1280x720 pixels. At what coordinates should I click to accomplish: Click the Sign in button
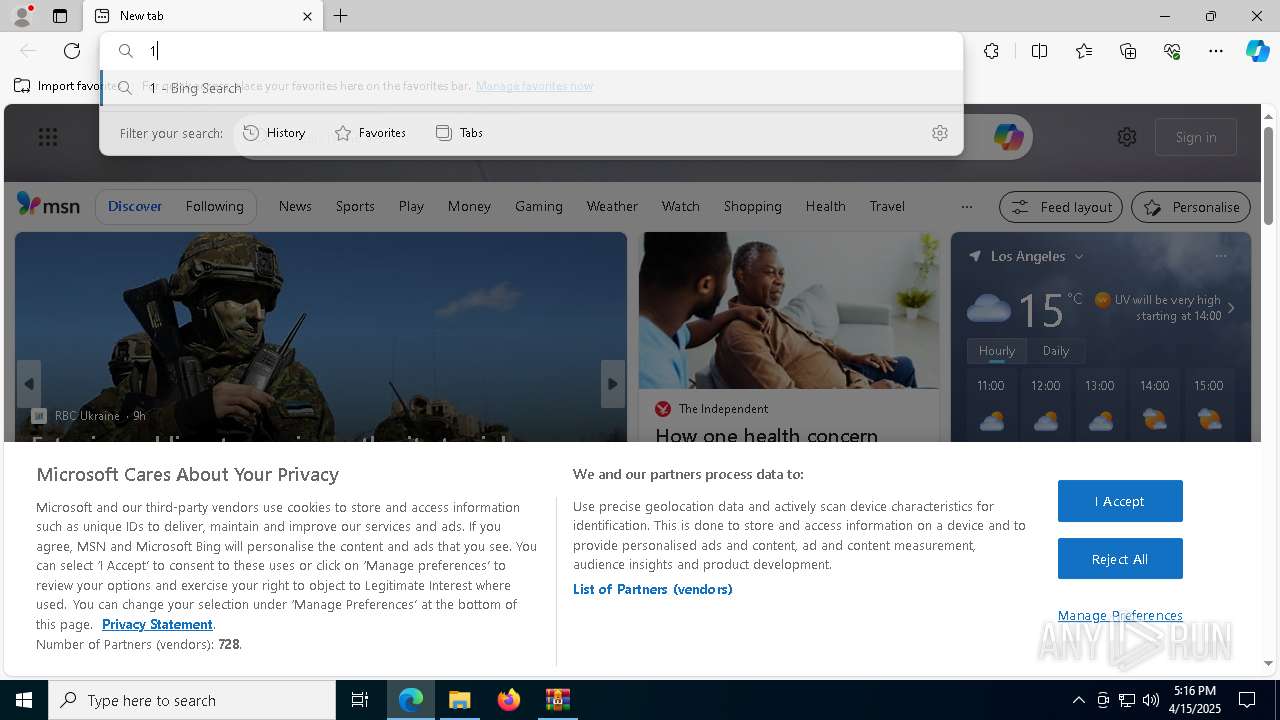tap(1196, 137)
